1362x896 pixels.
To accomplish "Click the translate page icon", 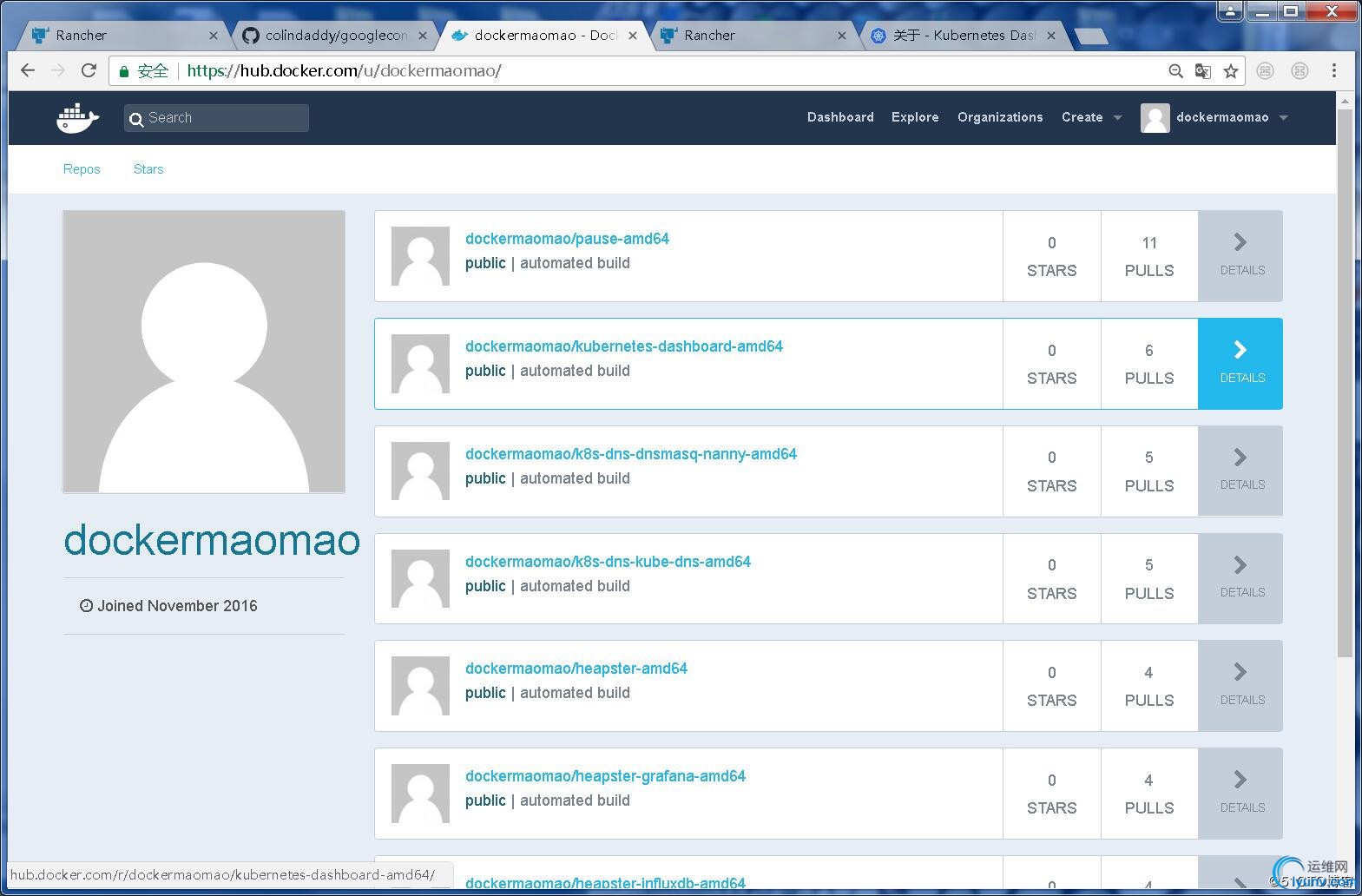I will [1203, 71].
